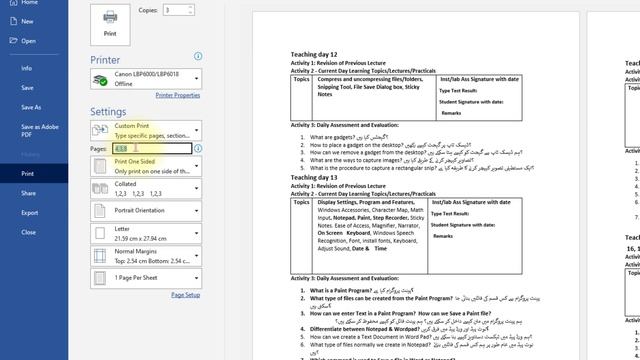Image resolution: width=640 pixels, height=360 pixels.
Task: Click the Custom Print pages icon
Action: 100,131
